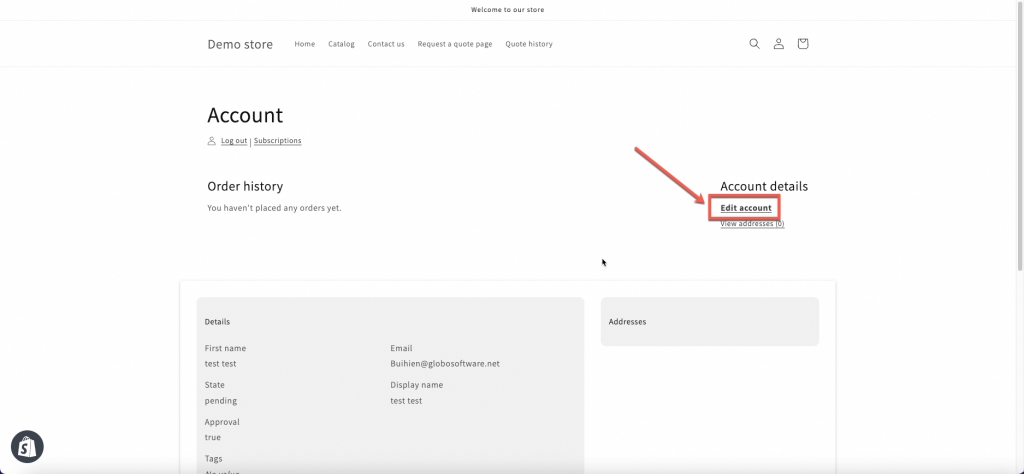Image resolution: width=1024 pixels, height=474 pixels.
Task: Open View addresses (0) link
Action: (752, 224)
